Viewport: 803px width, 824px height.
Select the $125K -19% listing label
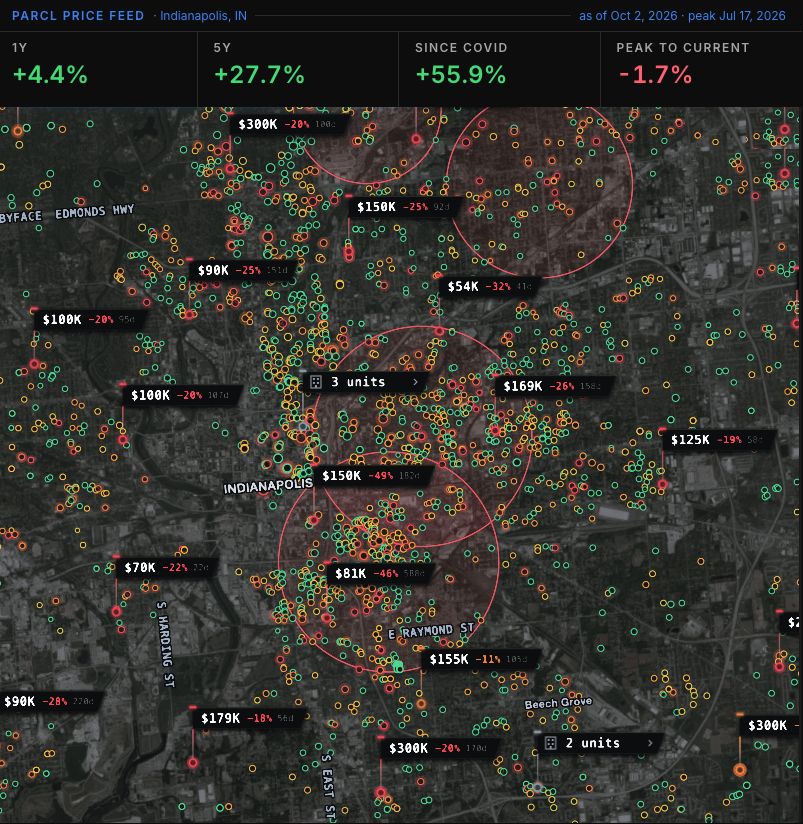(719, 440)
